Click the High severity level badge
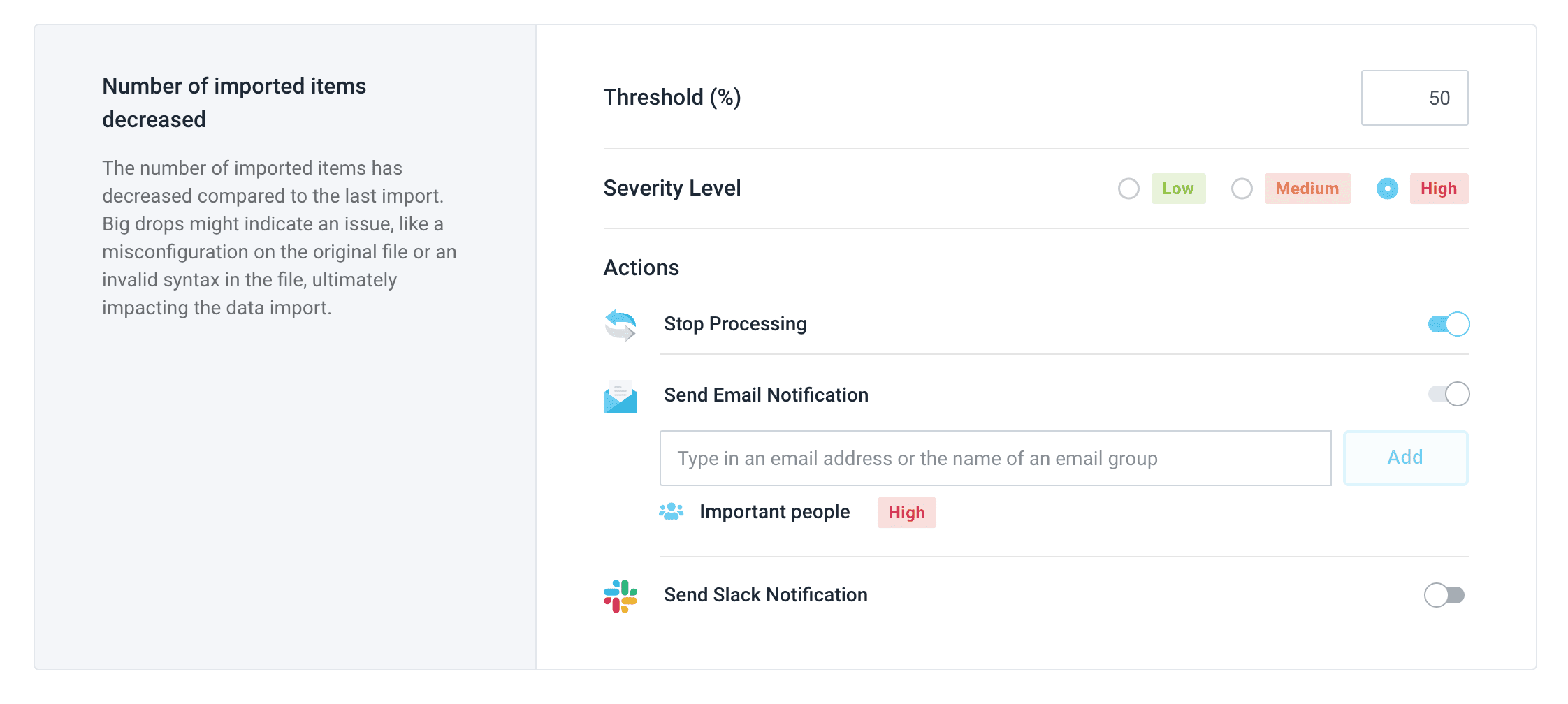The width and height of the screenshot is (1568, 704). coord(1439,189)
